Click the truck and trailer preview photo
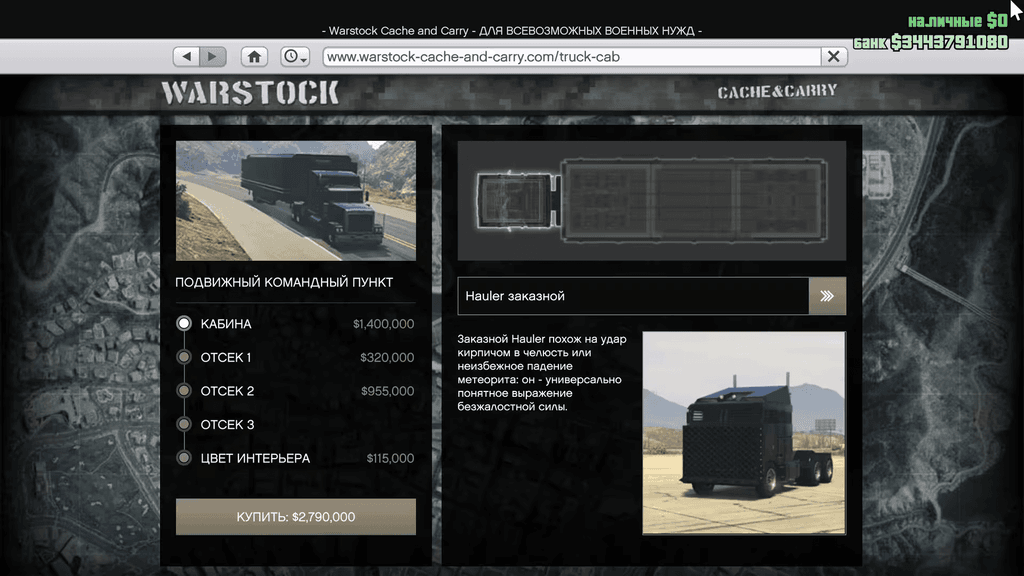This screenshot has height=576, width=1024. click(x=296, y=201)
